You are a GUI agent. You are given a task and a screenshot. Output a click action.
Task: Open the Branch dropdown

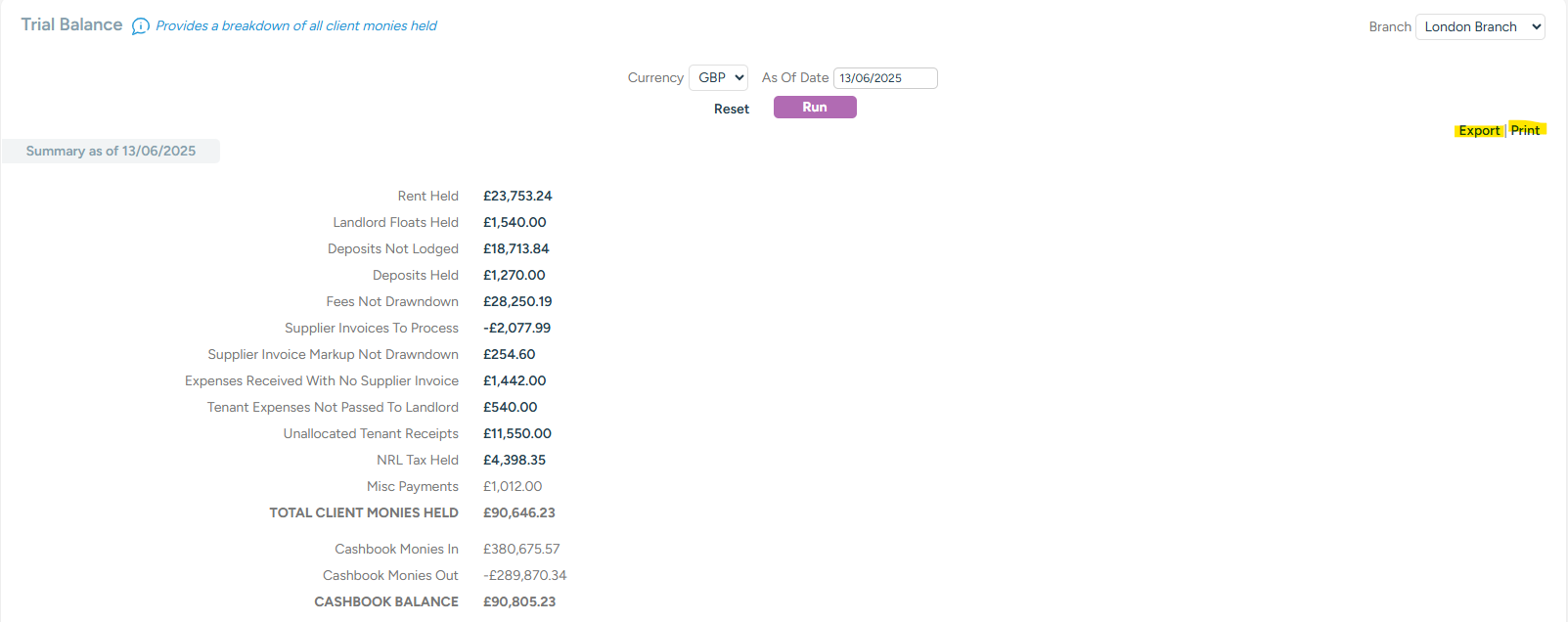[x=1479, y=27]
